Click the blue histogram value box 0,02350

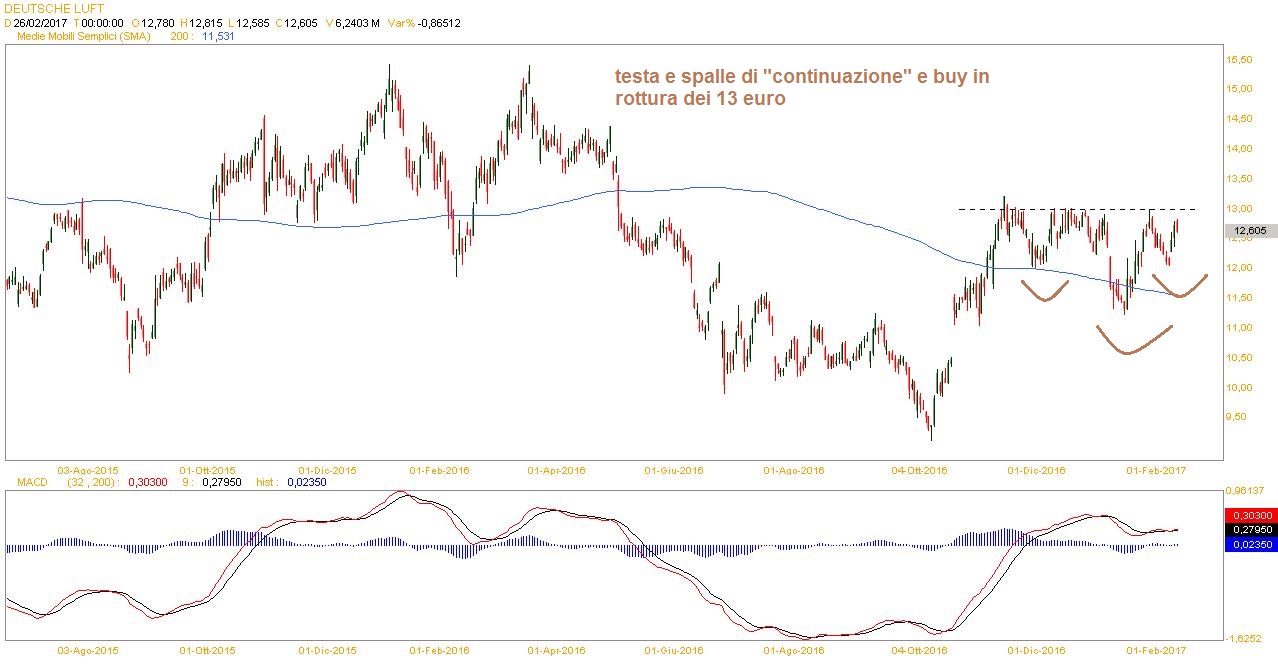coord(1249,544)
